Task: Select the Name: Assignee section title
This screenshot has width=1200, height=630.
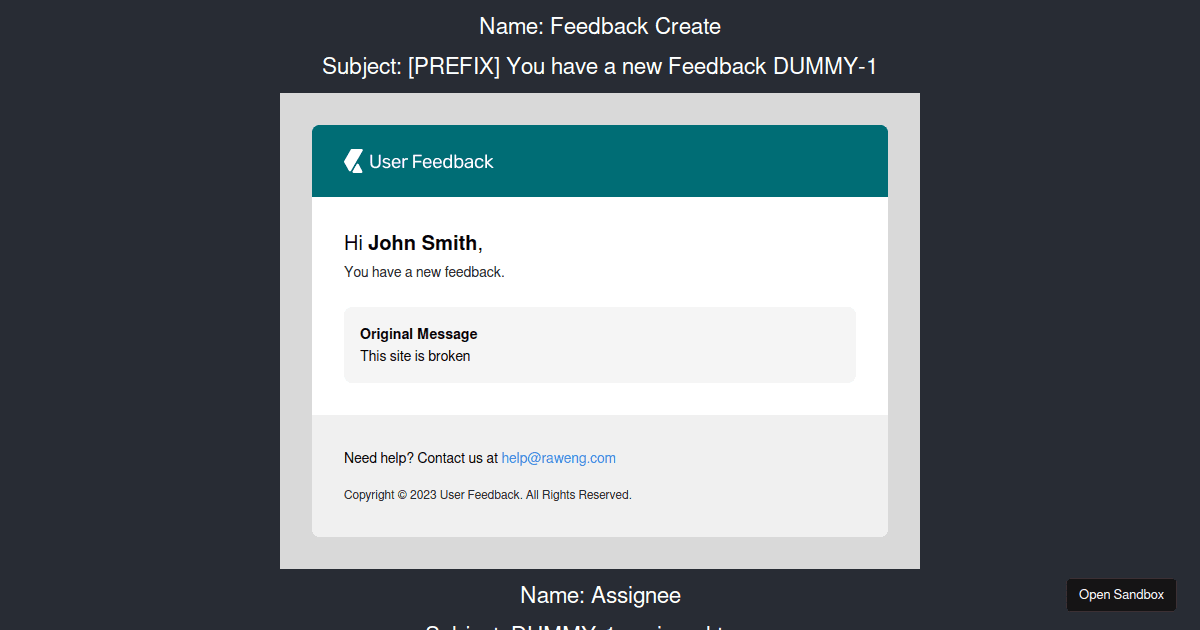Action: tap(599, 595)
